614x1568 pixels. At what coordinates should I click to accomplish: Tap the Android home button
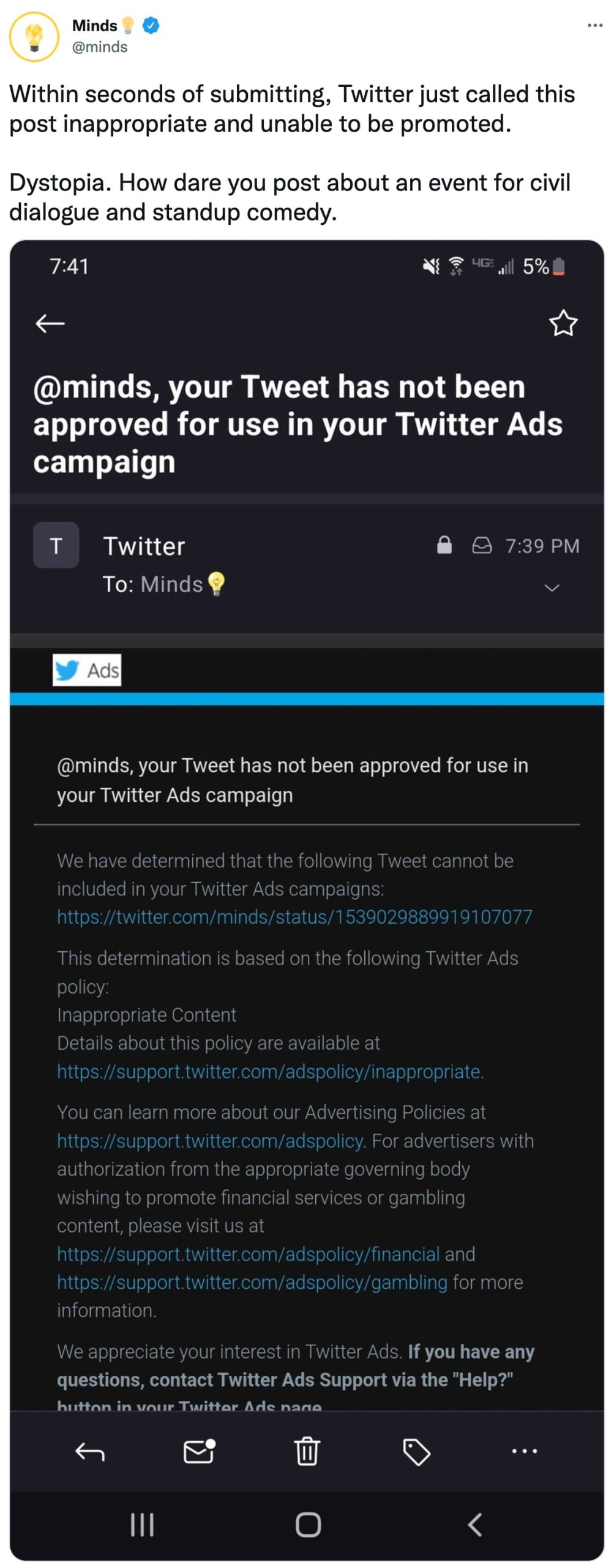pos(308,1524)
